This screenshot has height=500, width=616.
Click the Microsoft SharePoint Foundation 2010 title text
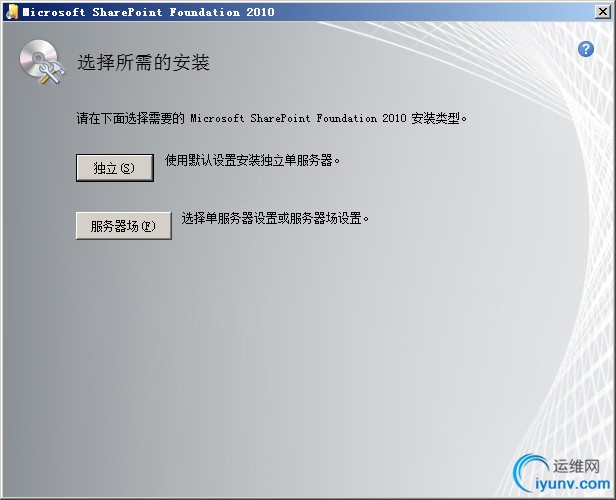coord(148,12)
